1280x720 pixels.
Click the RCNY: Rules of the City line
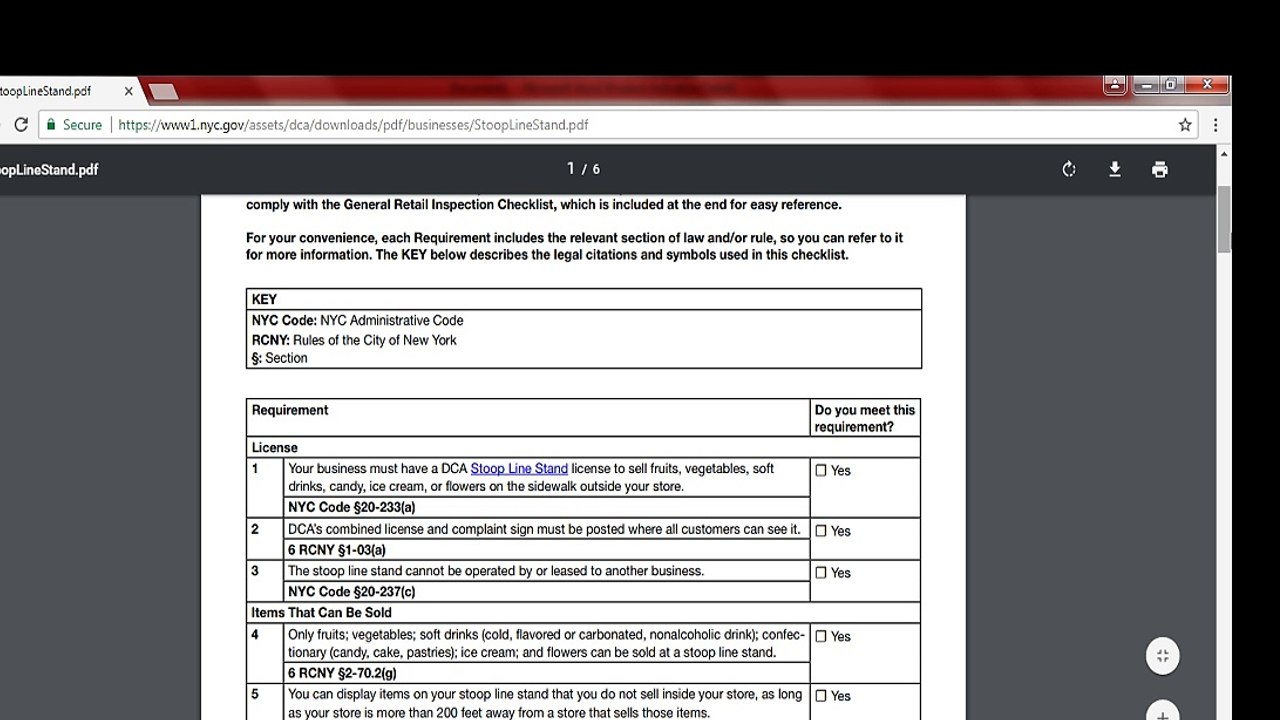pos(354,340)
